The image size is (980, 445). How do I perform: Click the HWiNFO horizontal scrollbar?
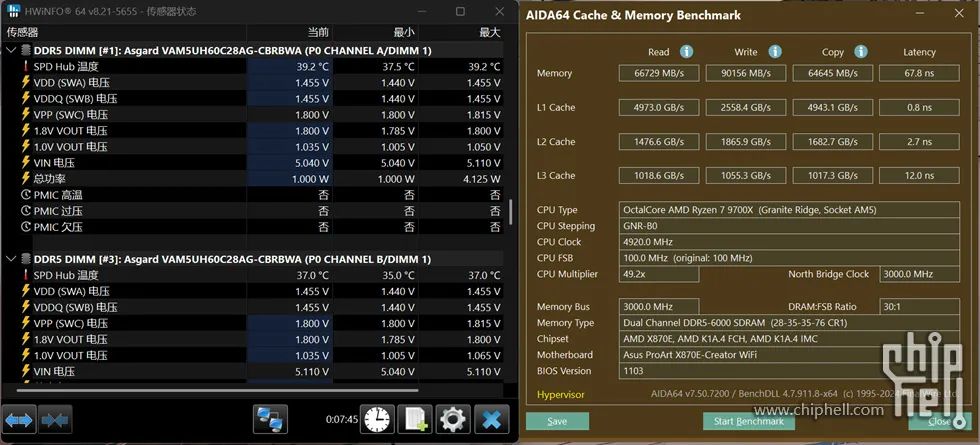pyautogui.click(x=218, y=391)
